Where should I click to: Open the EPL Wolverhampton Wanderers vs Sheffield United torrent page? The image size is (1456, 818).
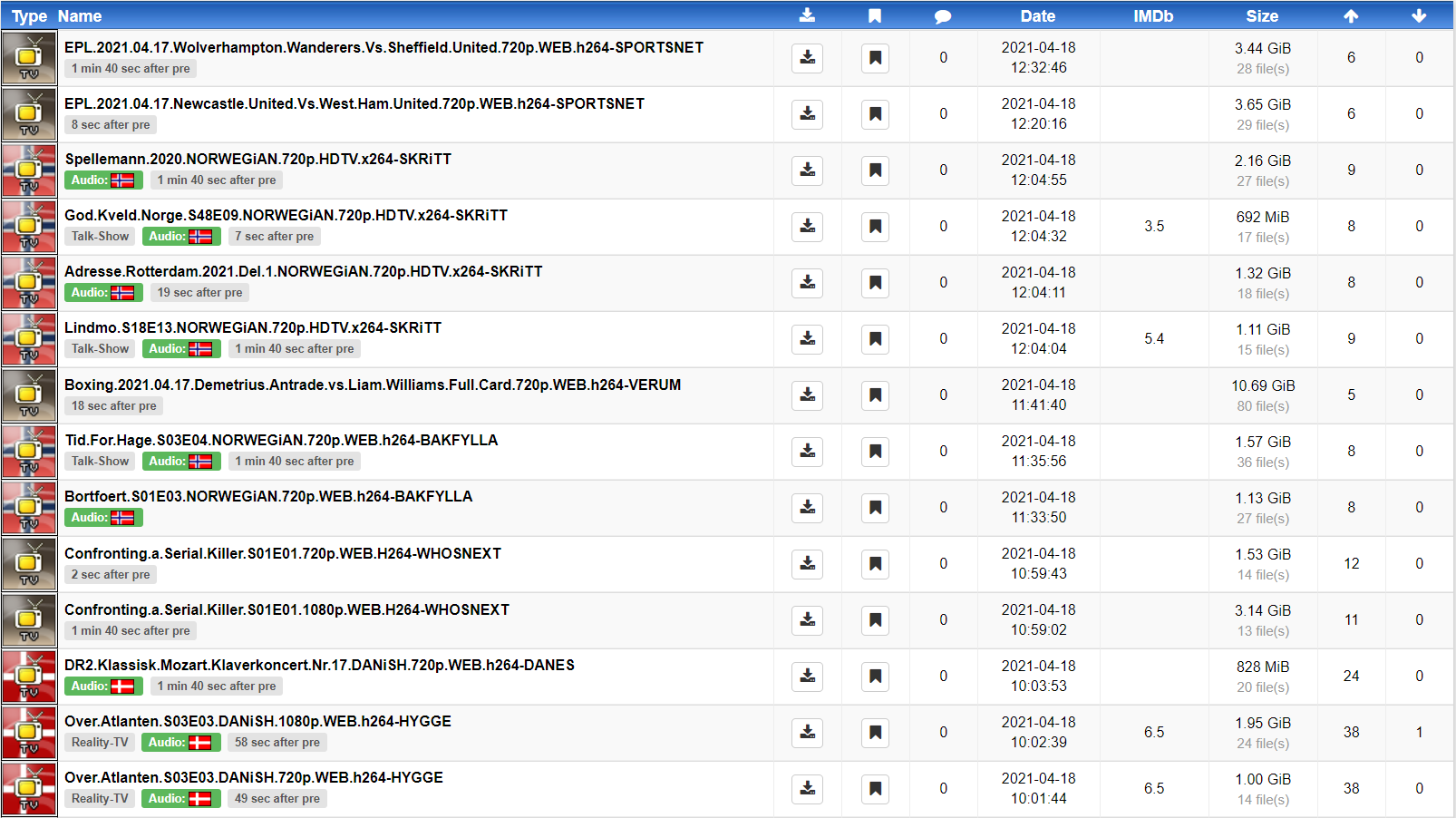click(383, 47)
